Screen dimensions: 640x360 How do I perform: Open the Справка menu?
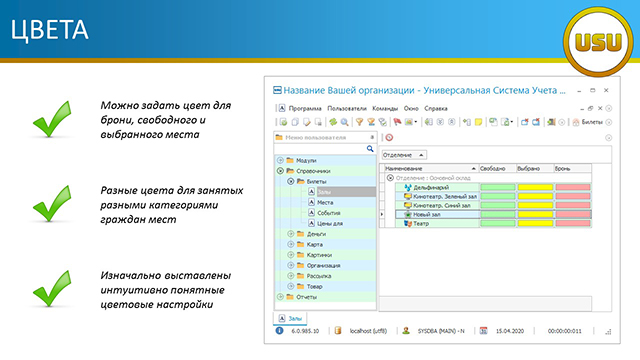point(436,109)
